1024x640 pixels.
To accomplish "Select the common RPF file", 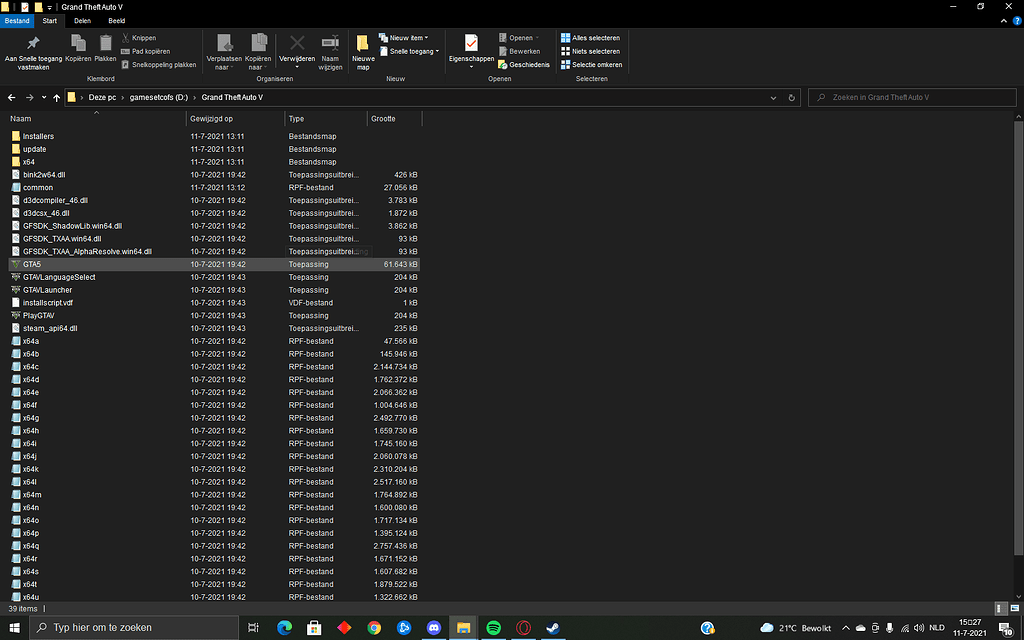I will click(x=214, y=187).
